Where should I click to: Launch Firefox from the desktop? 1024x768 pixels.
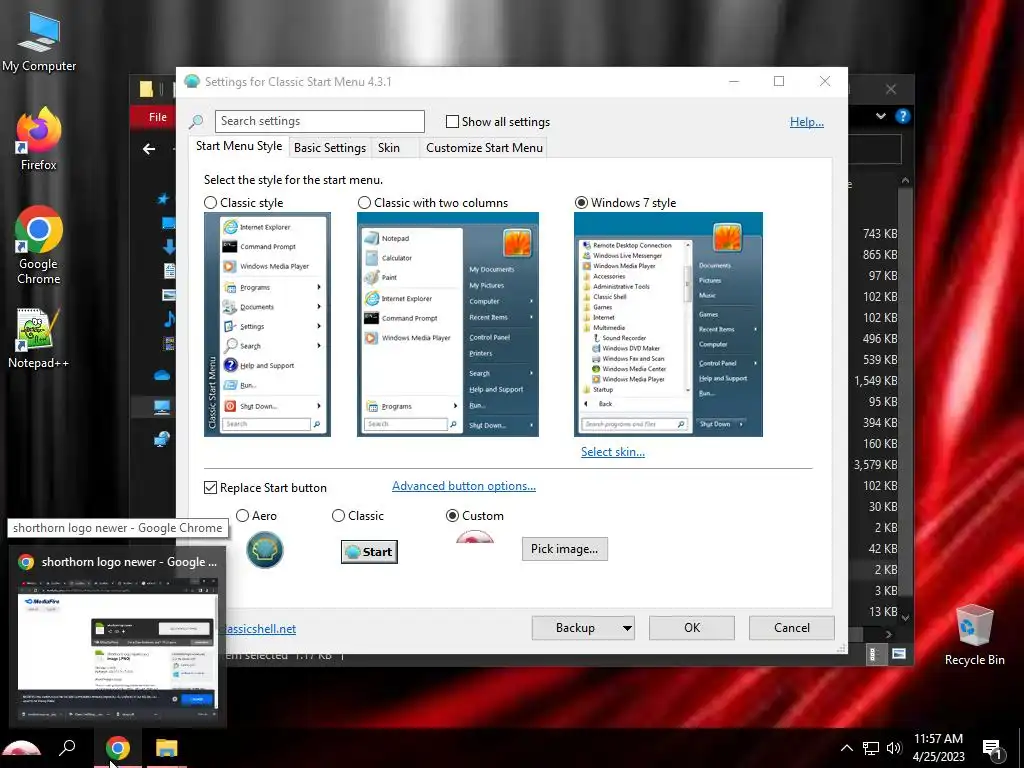[x=39, y=139]
